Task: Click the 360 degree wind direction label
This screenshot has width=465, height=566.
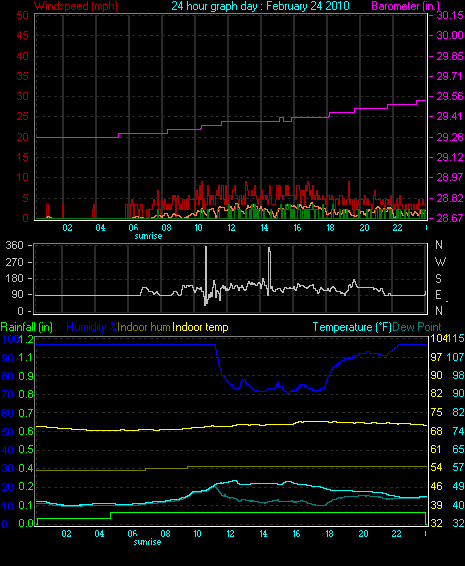Action: click(14, 245)
